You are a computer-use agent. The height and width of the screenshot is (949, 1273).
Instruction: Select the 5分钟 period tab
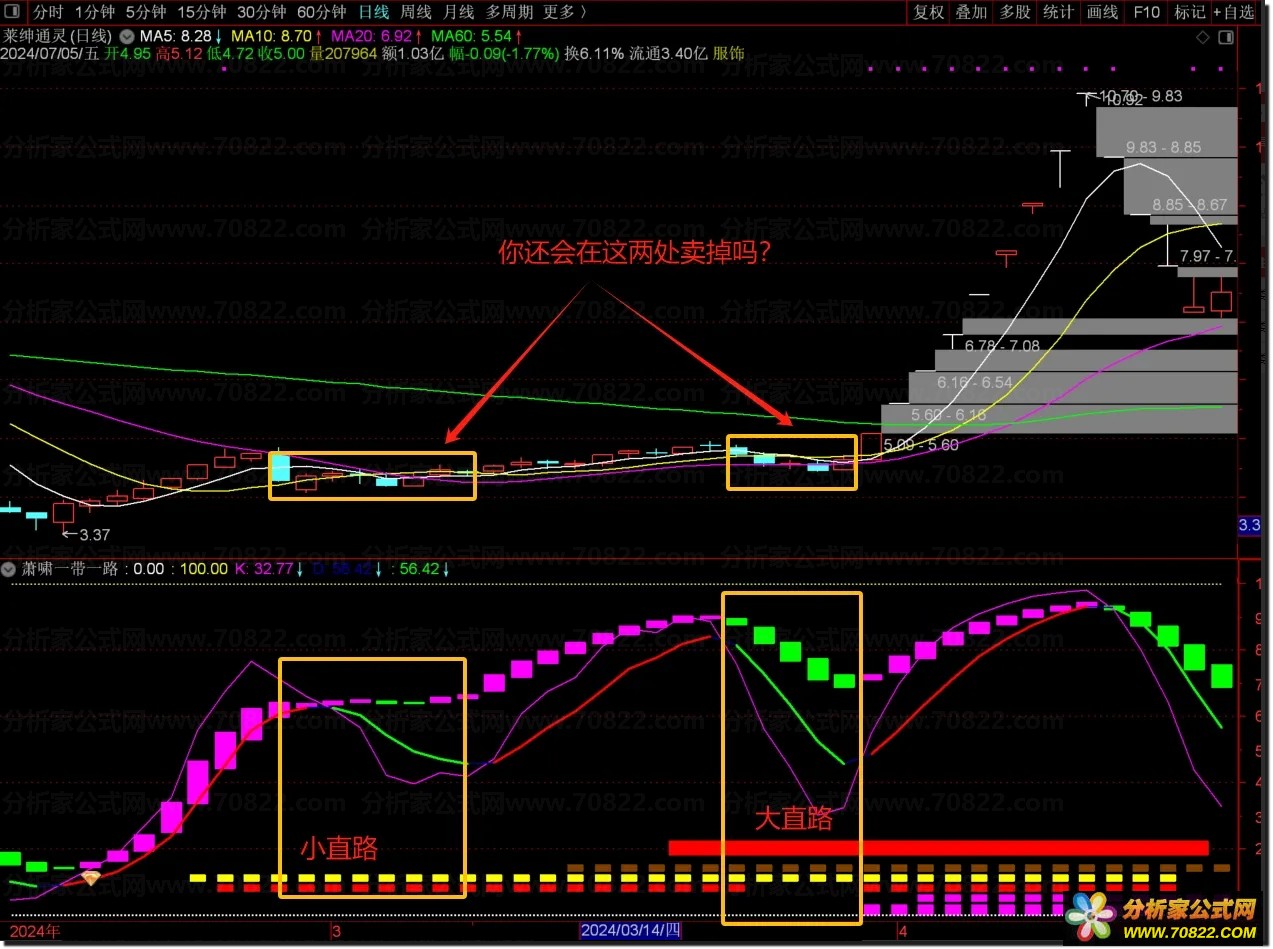tap(146, 12)
